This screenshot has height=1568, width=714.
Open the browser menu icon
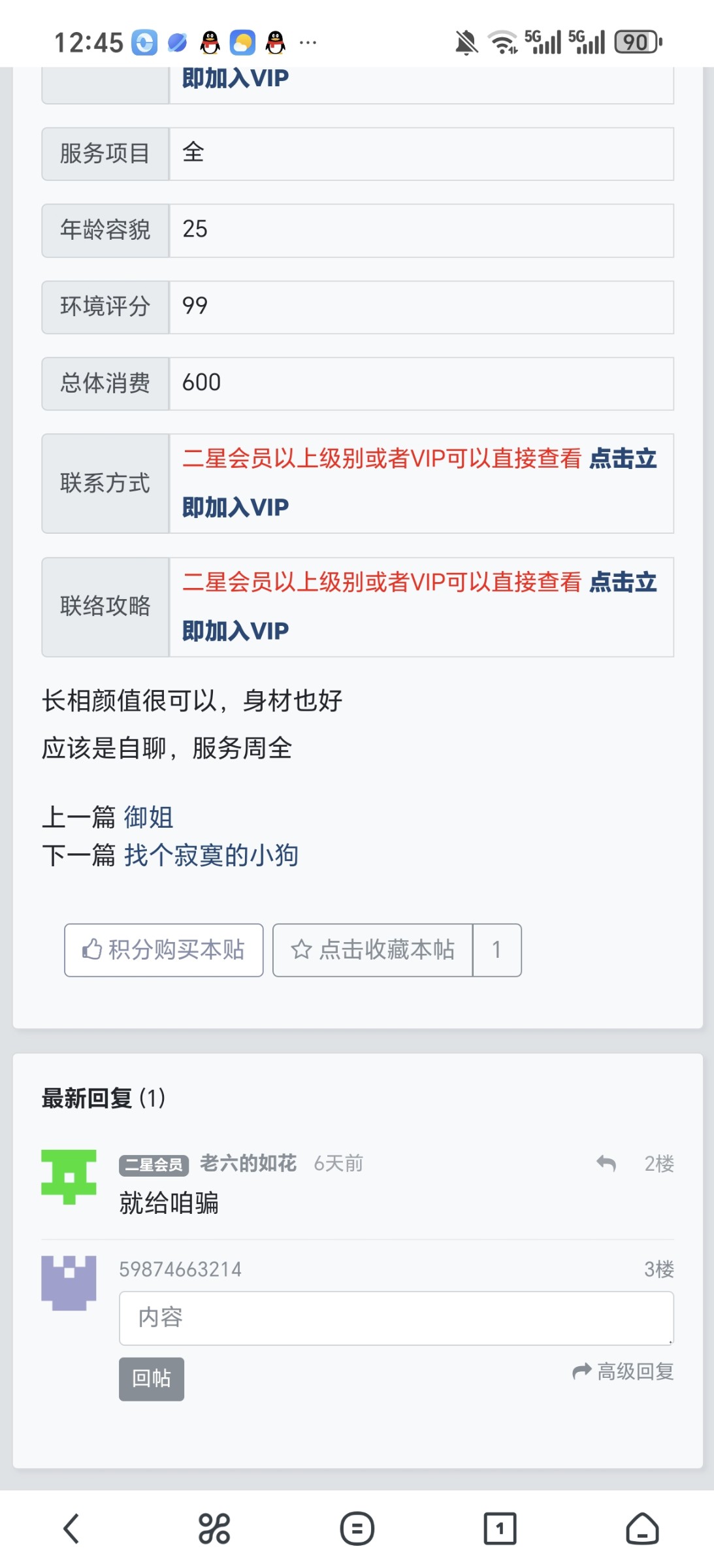[357, 1529]
